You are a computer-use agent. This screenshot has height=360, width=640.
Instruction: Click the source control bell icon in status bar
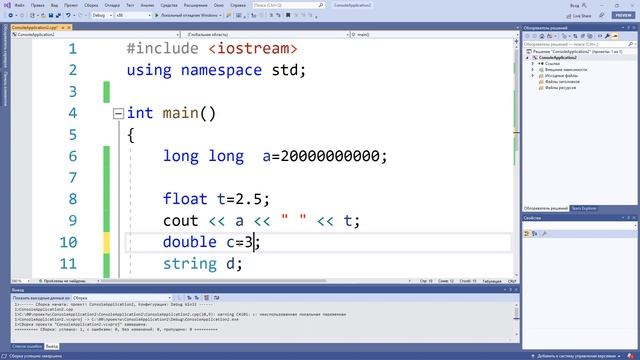click(631, 356)
